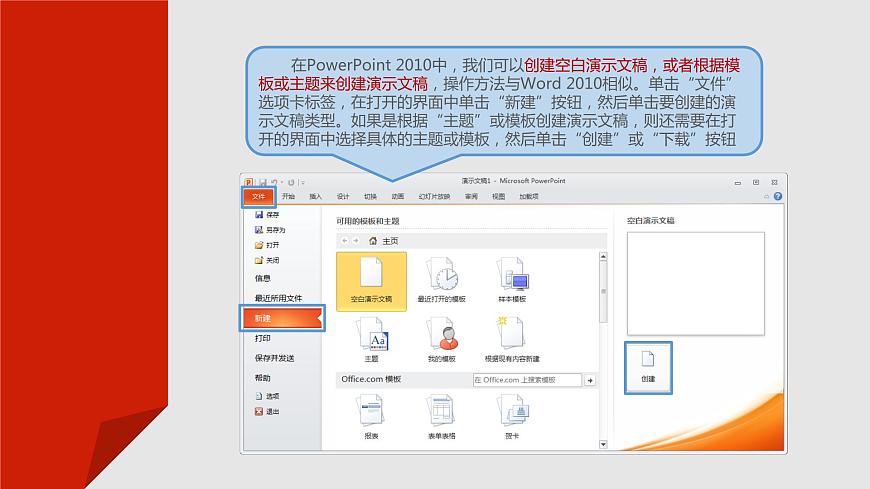
Task: Click the search go arrow beside Office.com search
Action: coord(590,380)
